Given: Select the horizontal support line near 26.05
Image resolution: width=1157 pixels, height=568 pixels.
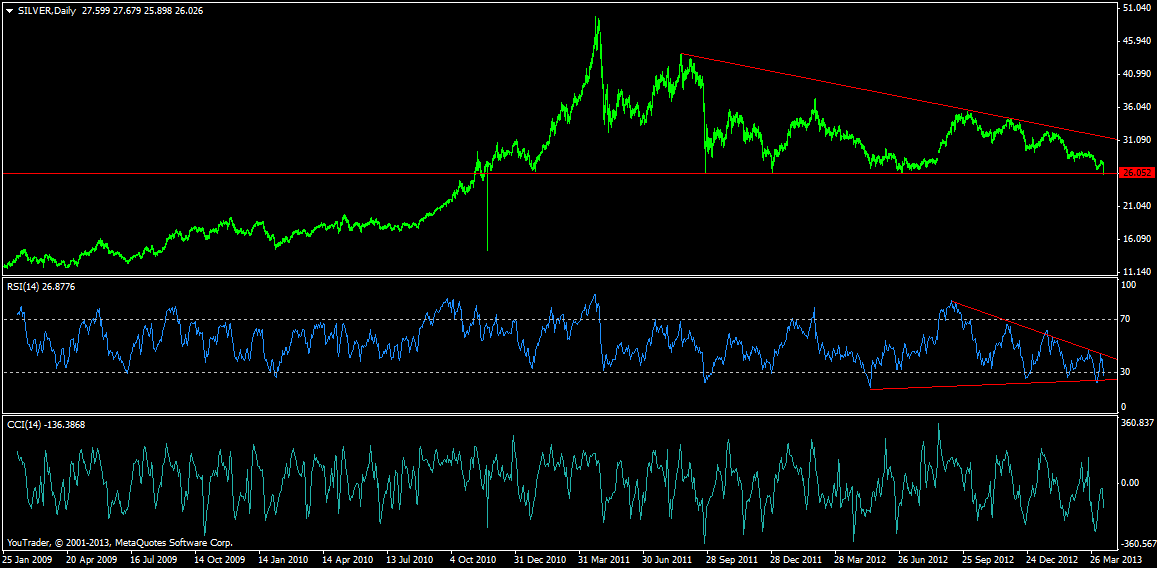Looking at the screenshot, I should [300, 173].
